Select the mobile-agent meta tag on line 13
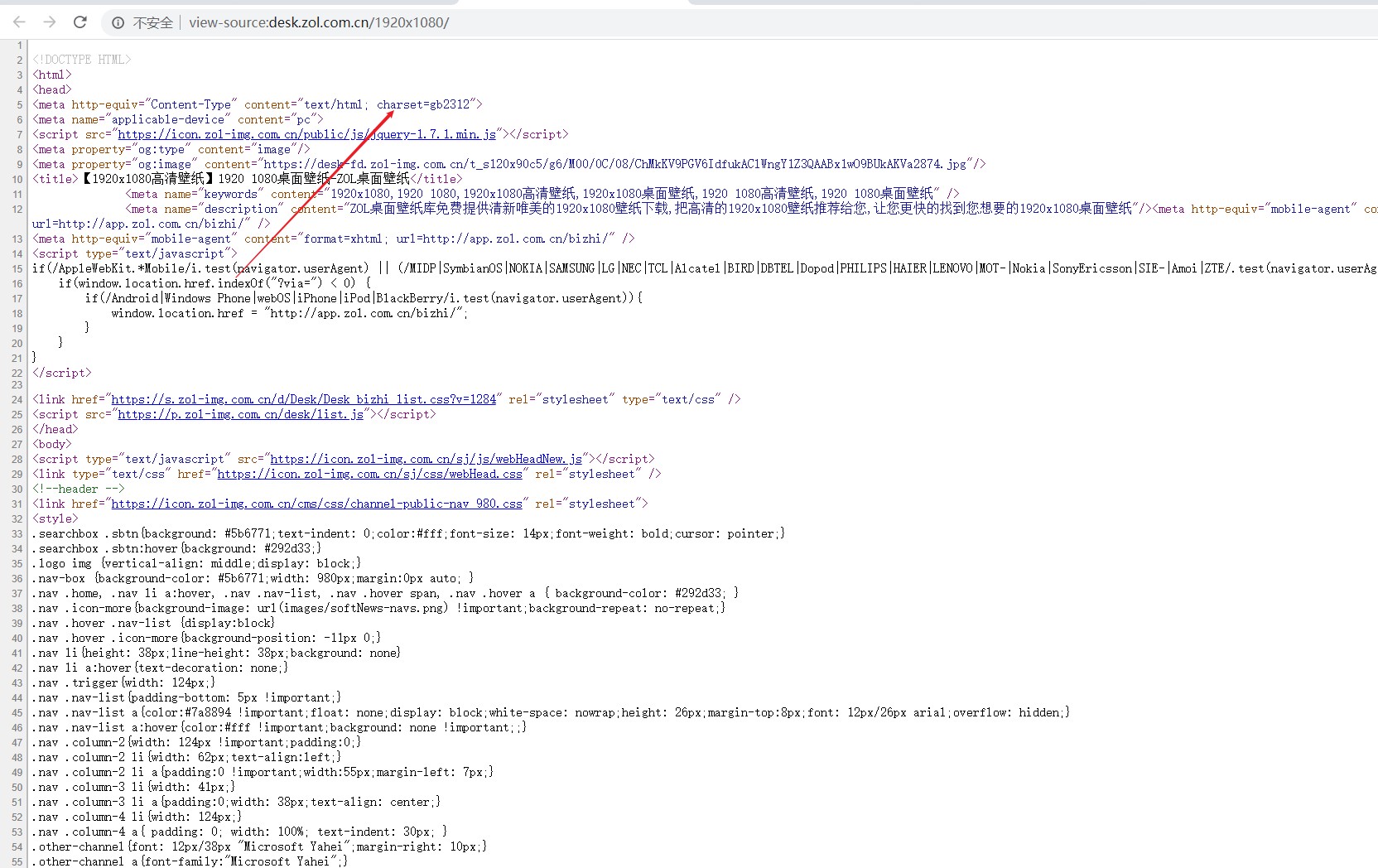1378x868 pixels. [334, 239]
